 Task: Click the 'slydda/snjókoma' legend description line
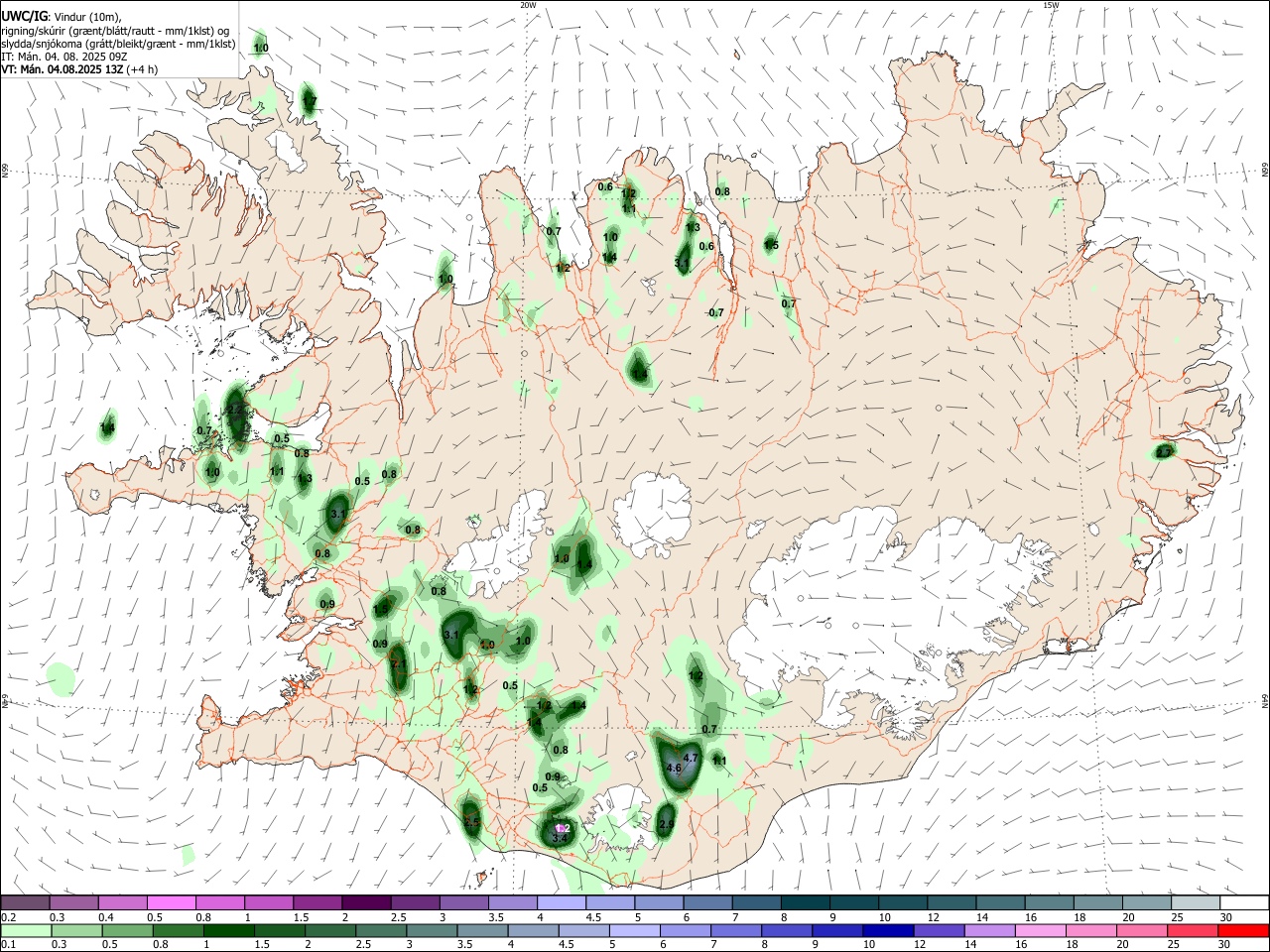tap(118, 44)
